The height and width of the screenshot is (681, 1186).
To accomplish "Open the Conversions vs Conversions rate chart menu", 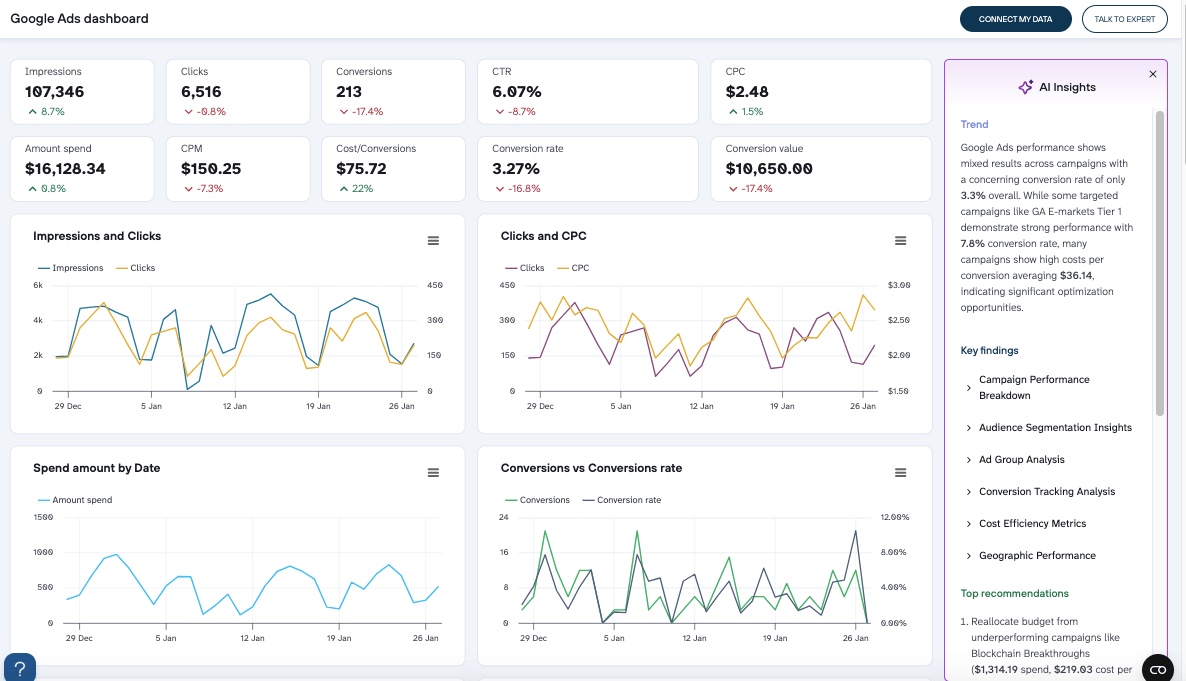I will click(x=900, y=472).
